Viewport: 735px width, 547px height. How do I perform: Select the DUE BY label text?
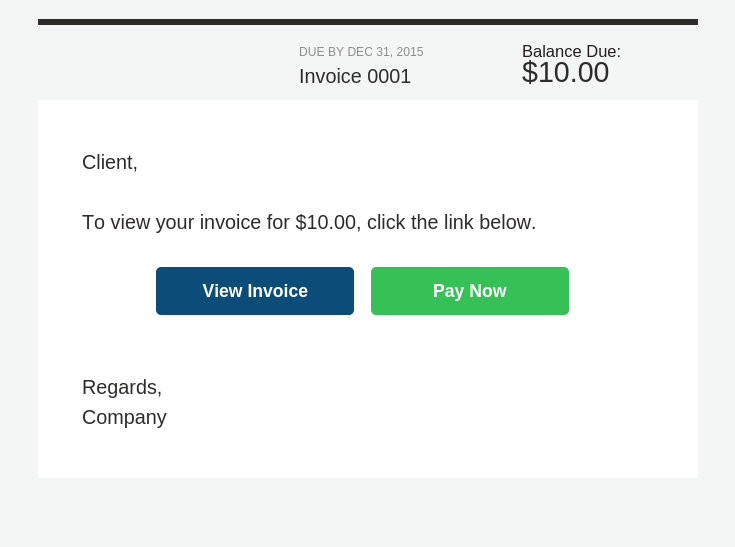[322, 52]
